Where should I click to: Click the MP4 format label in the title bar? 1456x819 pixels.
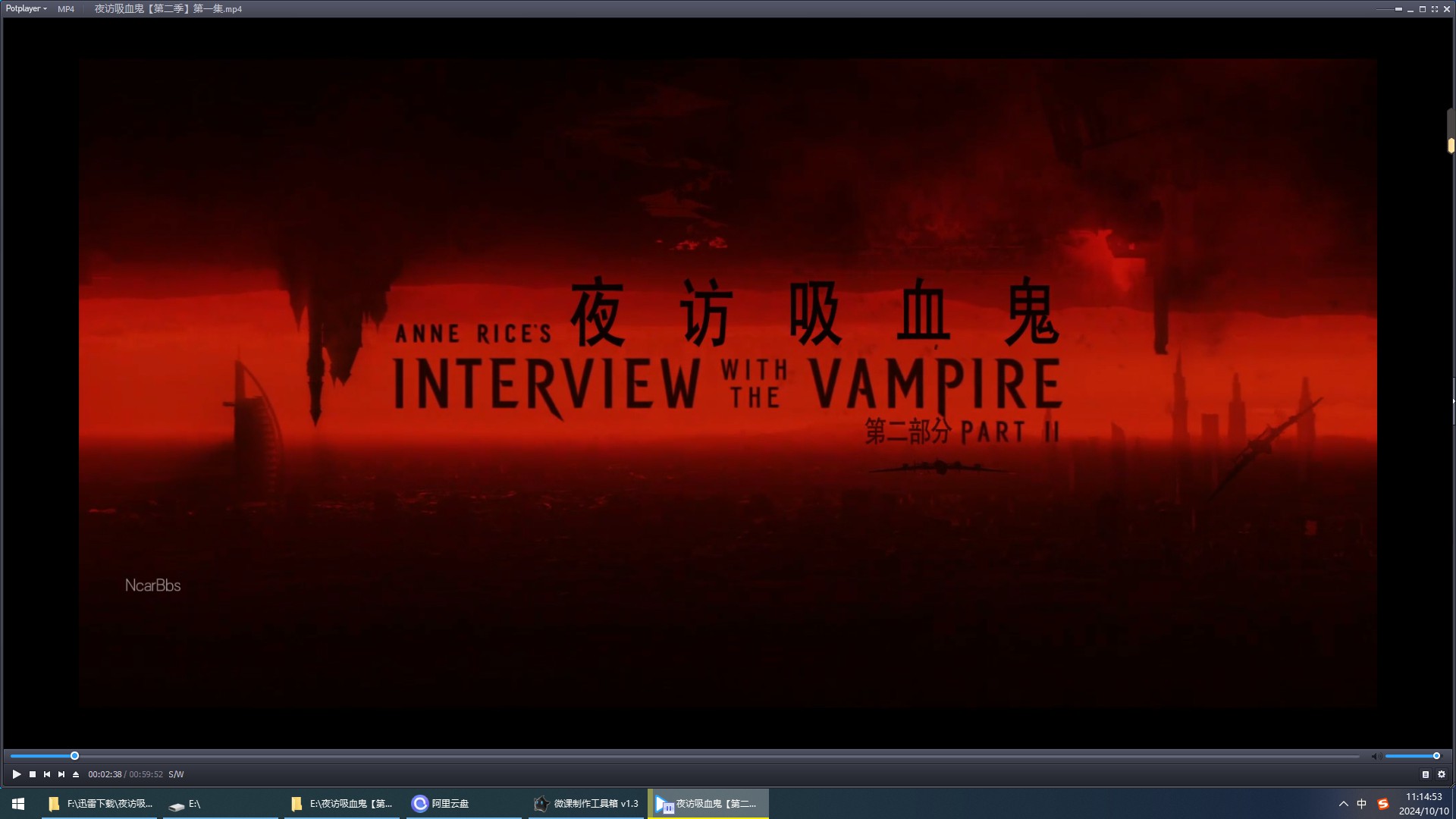pyautogui.click(x=66, y=9)
